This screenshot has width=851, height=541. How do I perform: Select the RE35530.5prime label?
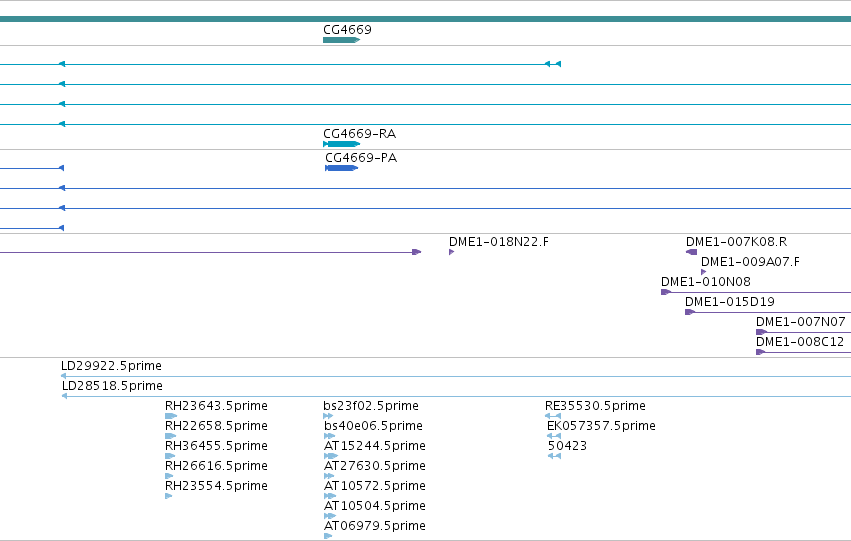595,406
